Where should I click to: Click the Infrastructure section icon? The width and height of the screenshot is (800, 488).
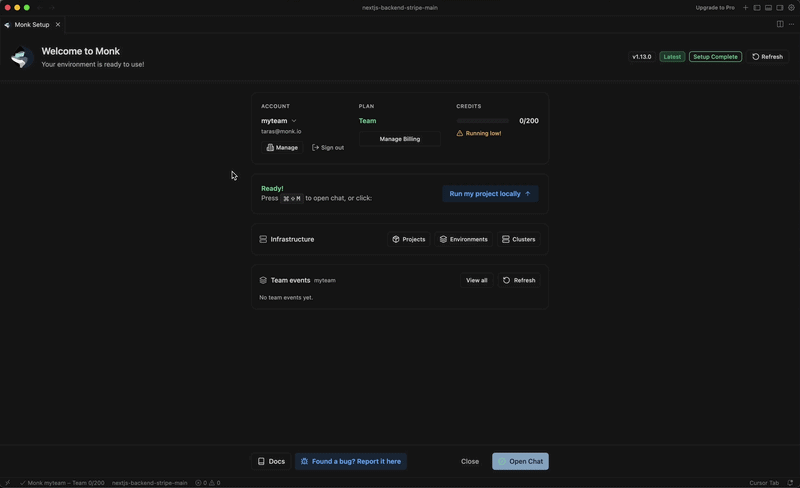coord(263,239)
